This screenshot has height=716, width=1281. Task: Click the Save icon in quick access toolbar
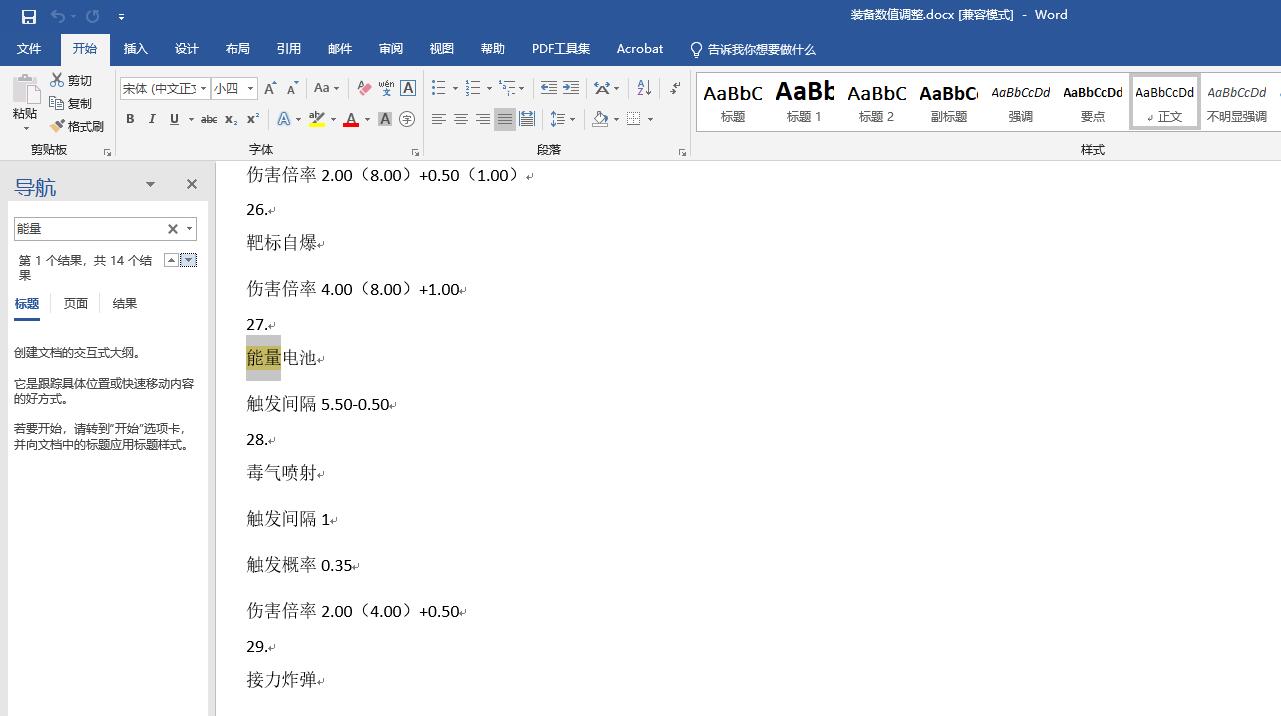28,16
